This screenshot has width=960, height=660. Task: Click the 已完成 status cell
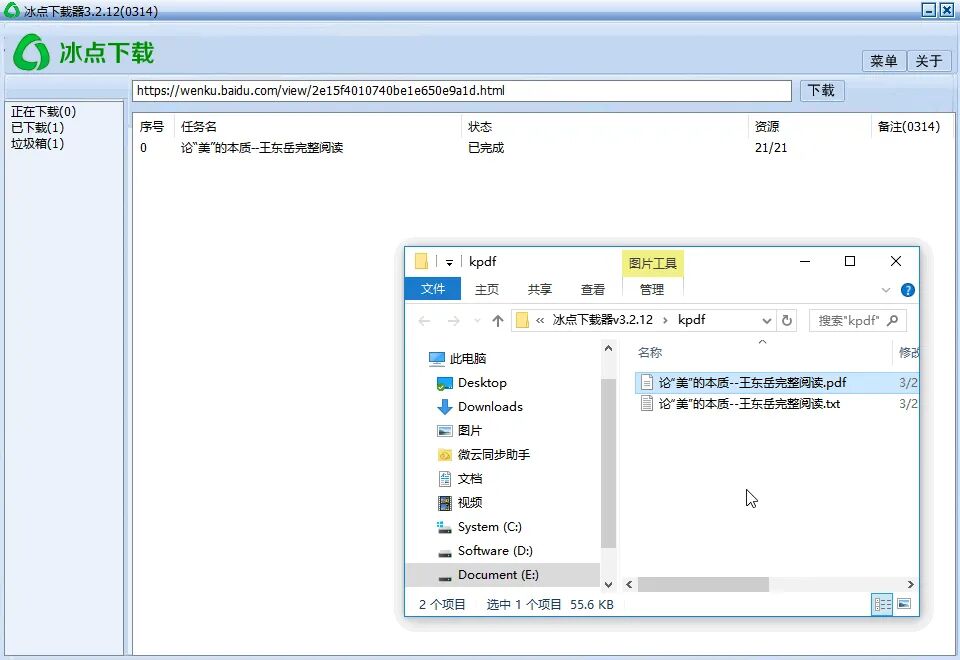pos(486,148)
